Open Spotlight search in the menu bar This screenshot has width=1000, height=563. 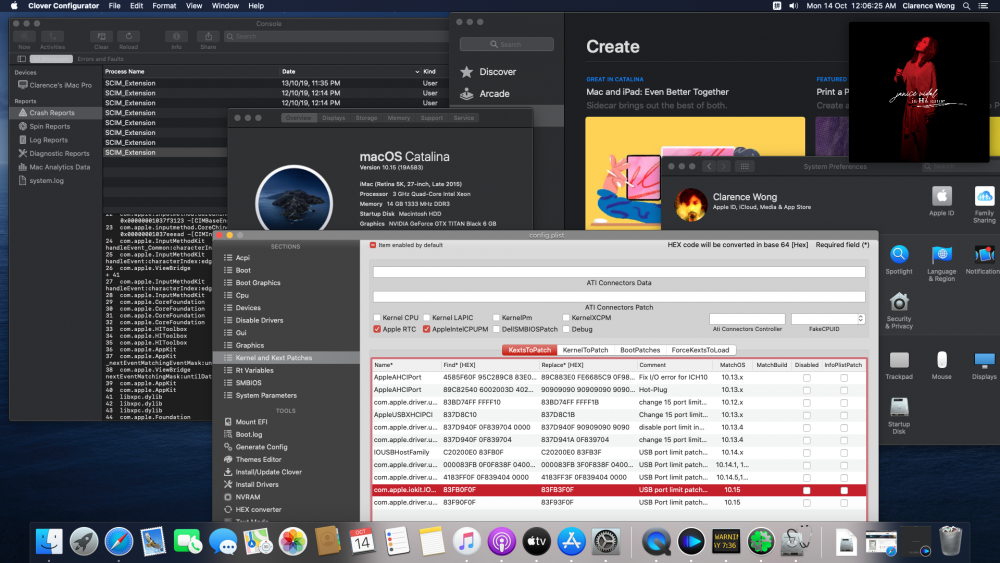[x=966, y=6]
